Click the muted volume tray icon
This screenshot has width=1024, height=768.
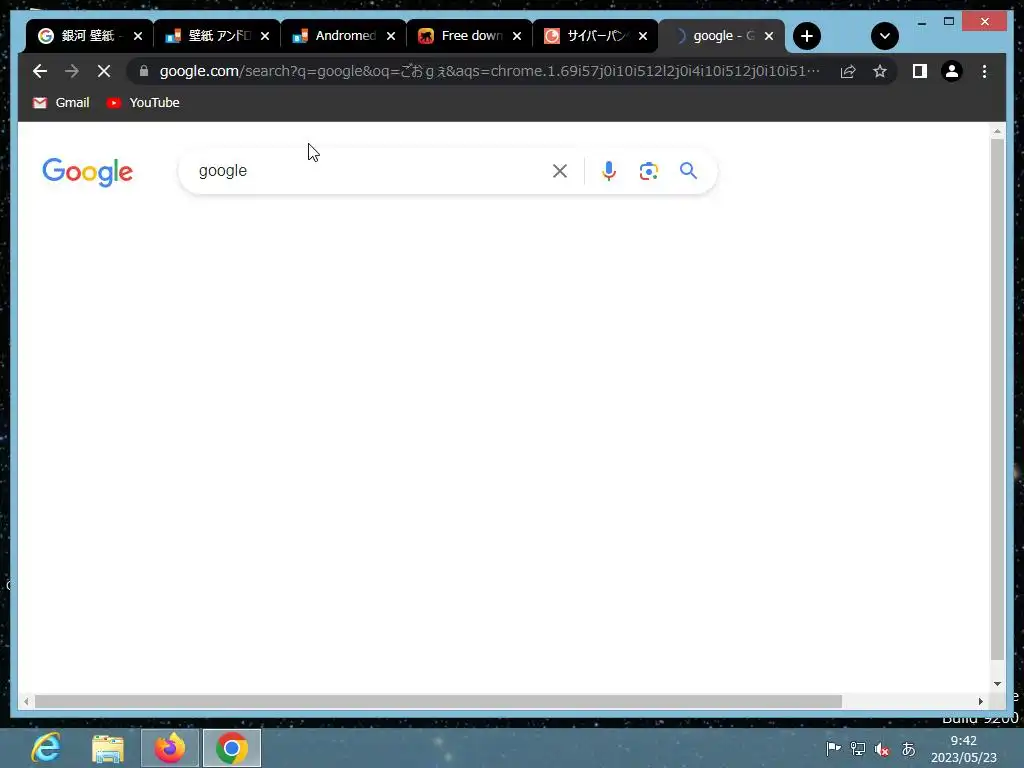(x=882, y=749)
